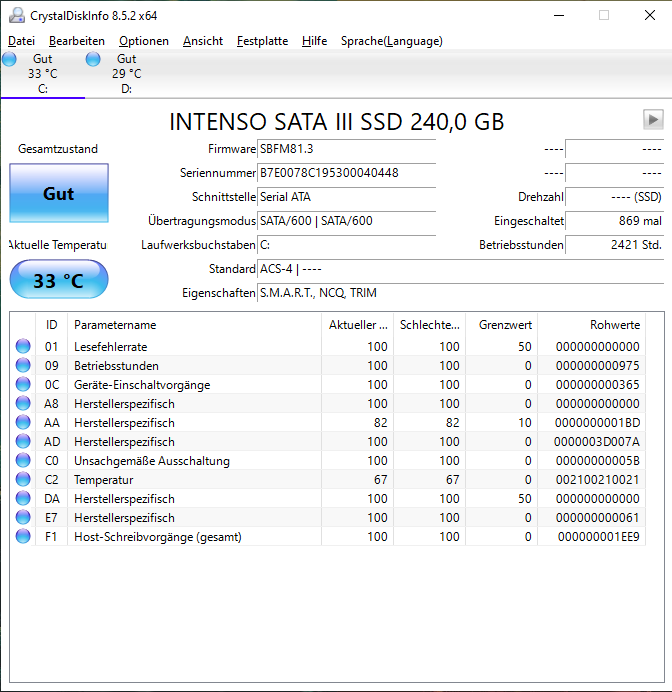The width and height of the screenshot is (672, 692).
Task: Click the blue Gut health status button
Action: click(59, 193)
